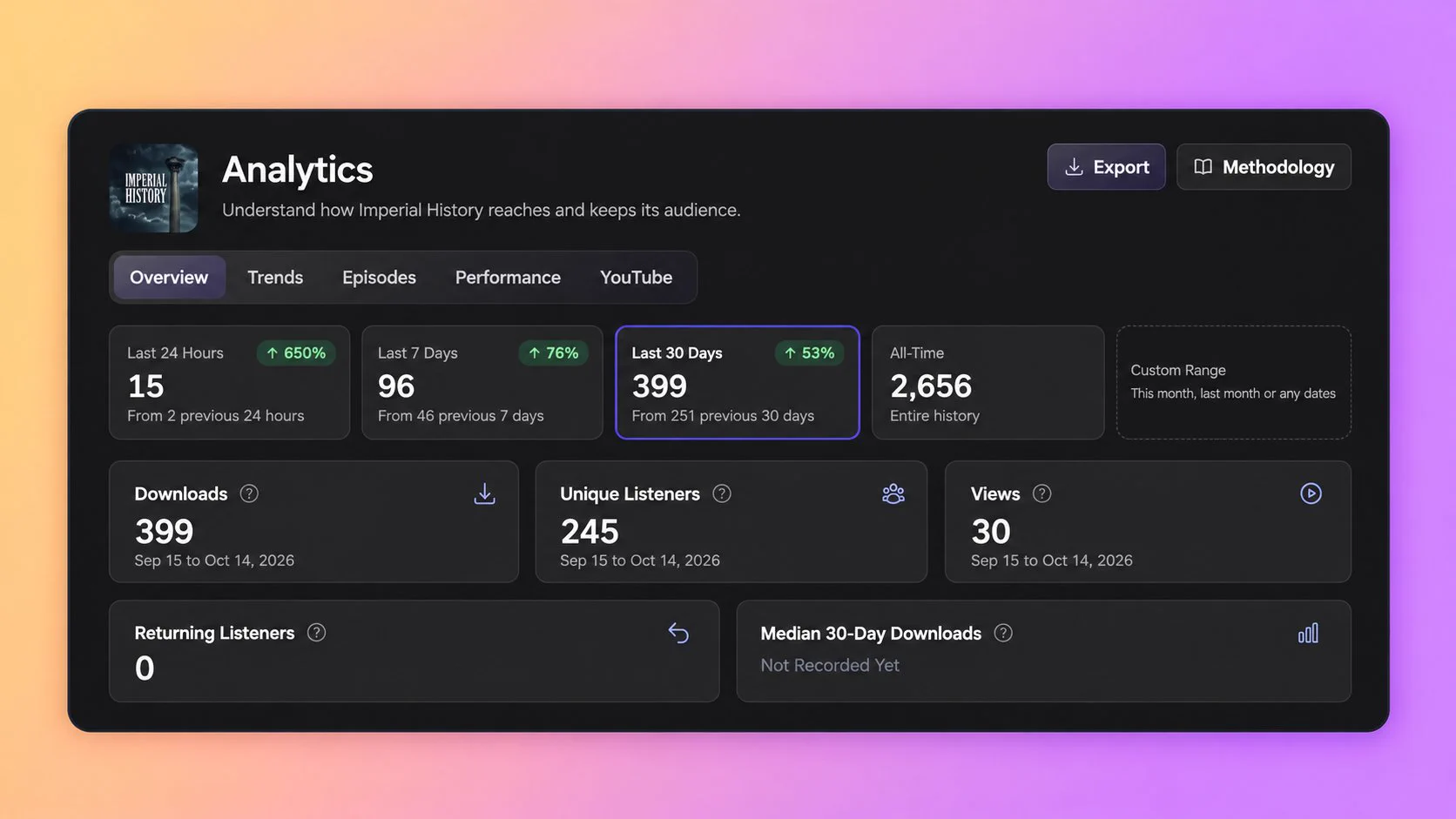Click the date range under Unique Listeners
1456x819 pixels.
coord(640,561)
